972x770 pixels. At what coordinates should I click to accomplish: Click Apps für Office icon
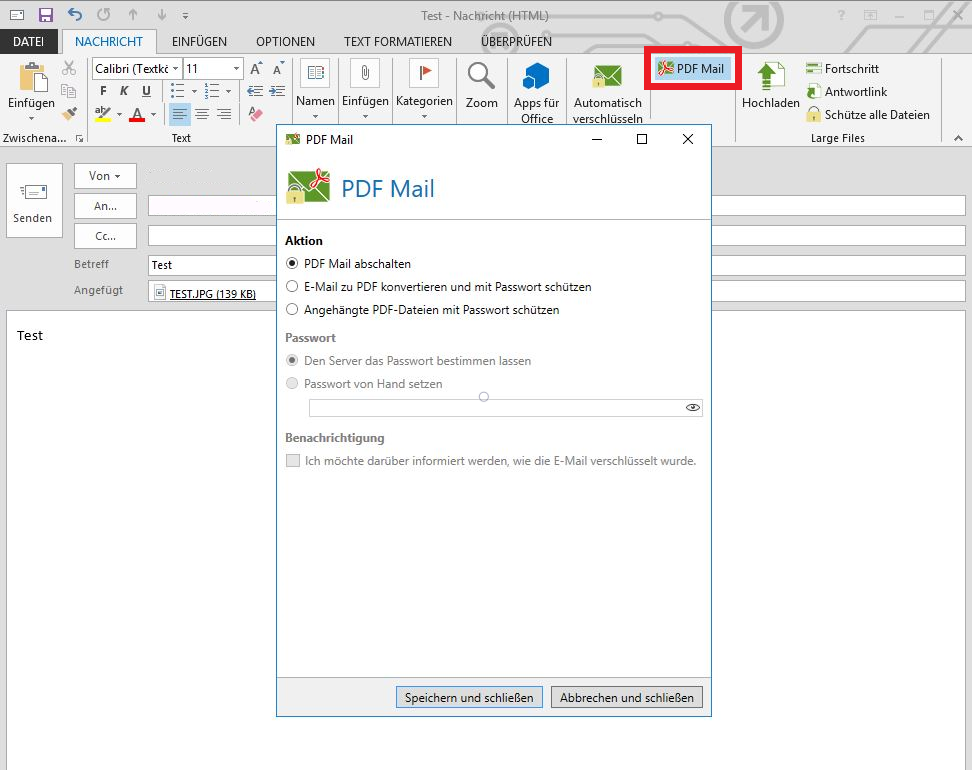point(536,78)
